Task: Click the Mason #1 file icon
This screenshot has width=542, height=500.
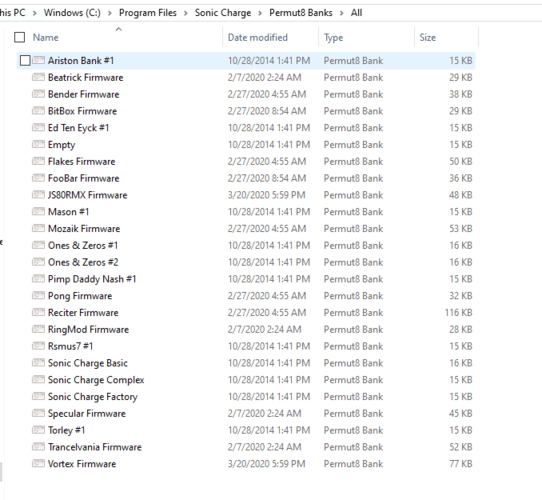Action: coord(38,212)
